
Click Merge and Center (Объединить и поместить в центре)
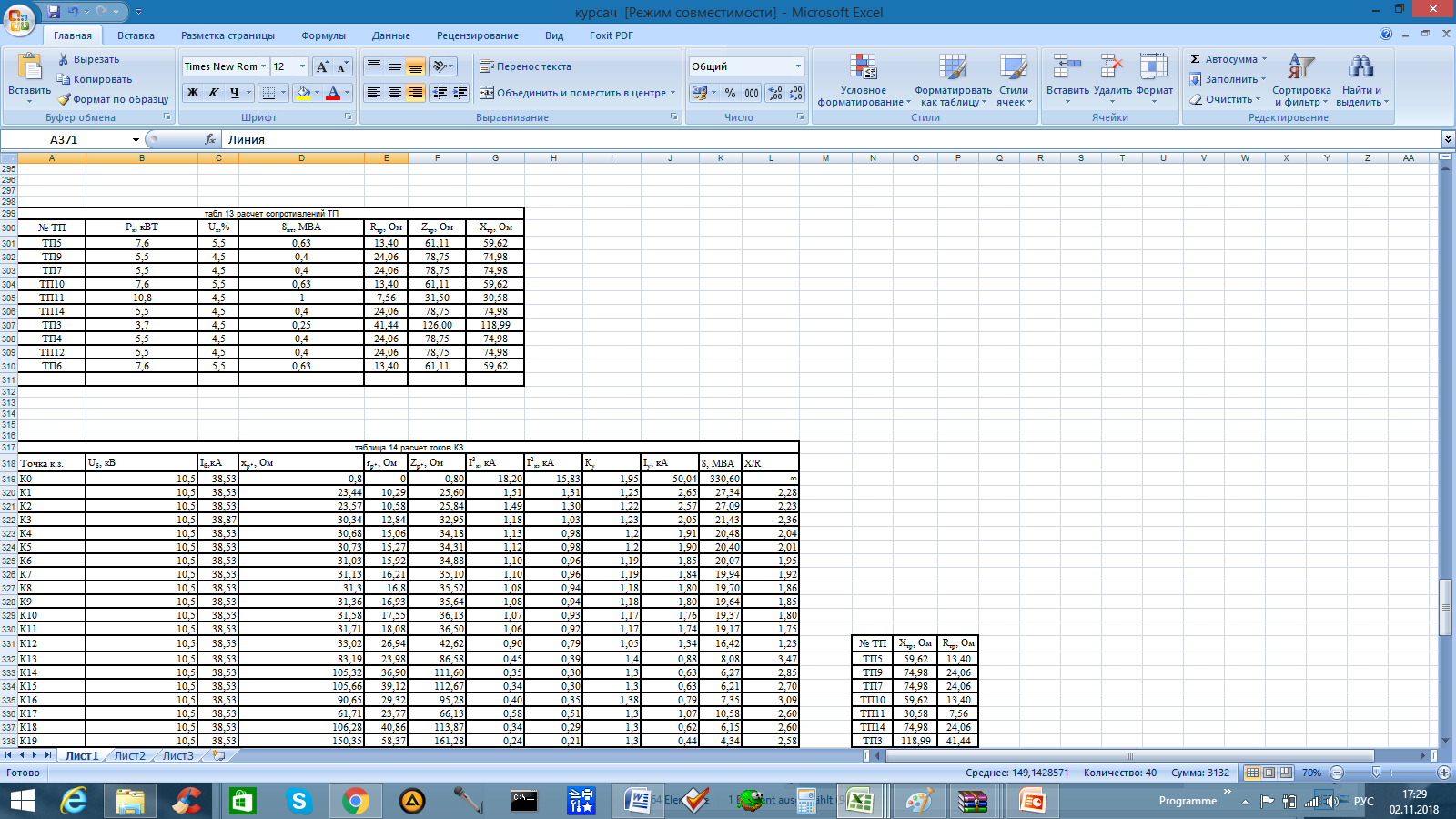point(572,93)
